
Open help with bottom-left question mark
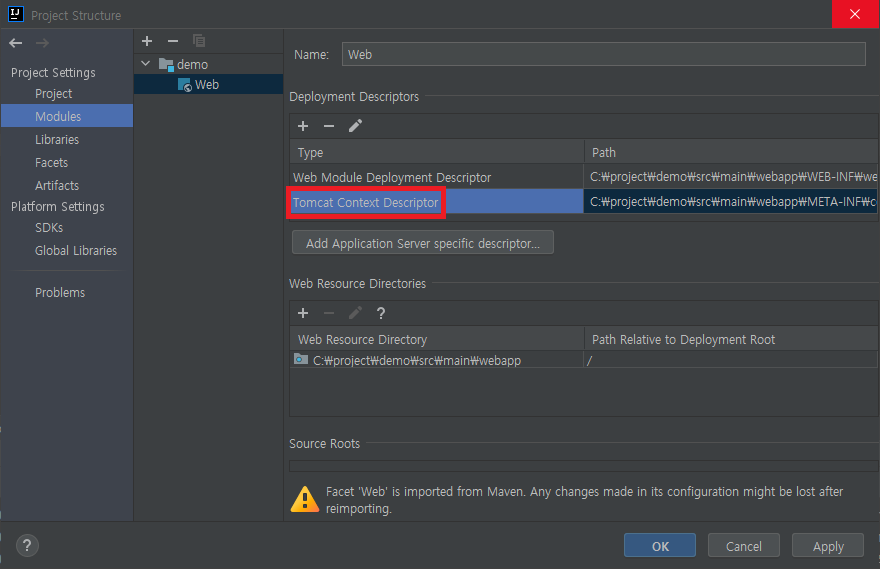(27, 545)
